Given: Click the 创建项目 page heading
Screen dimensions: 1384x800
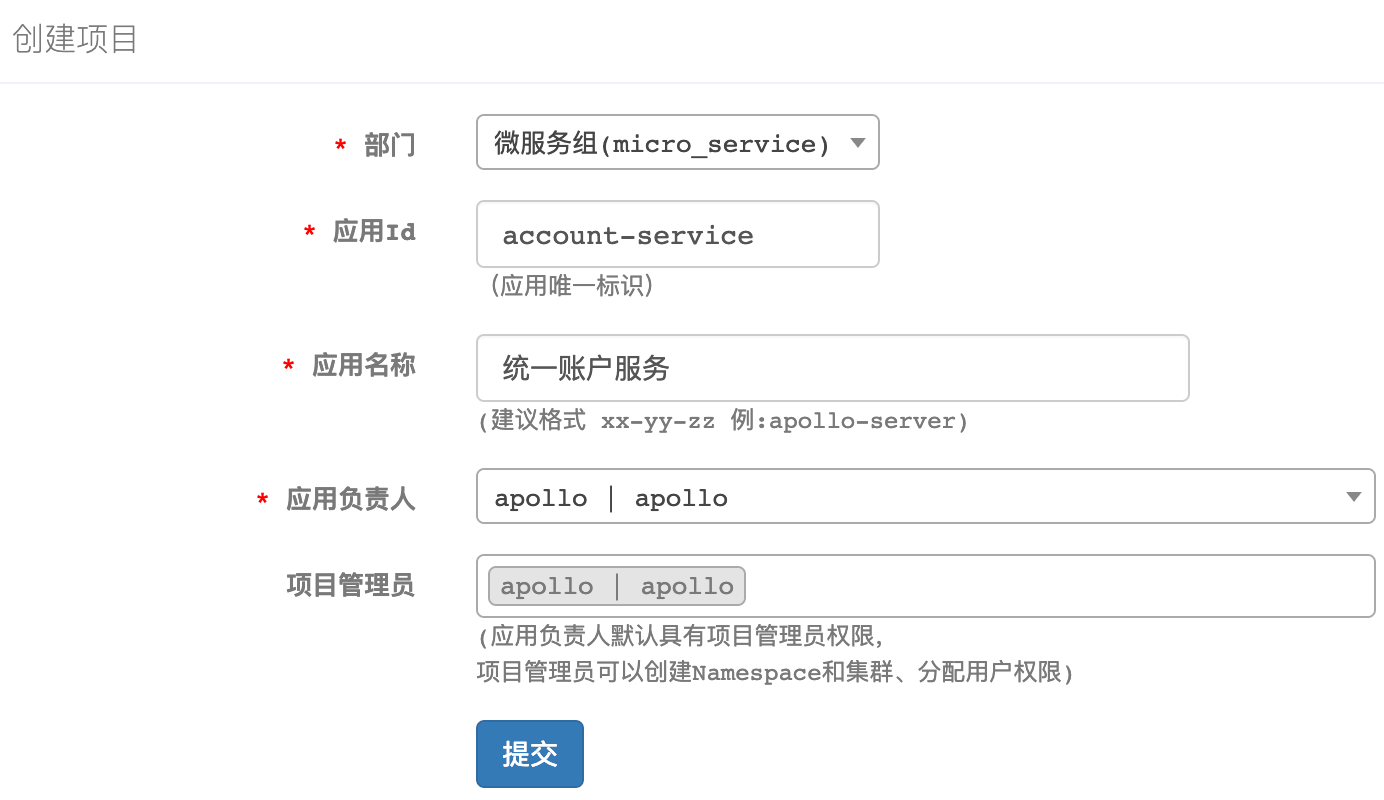Looking at the screenshot, I should click(75, 40).
